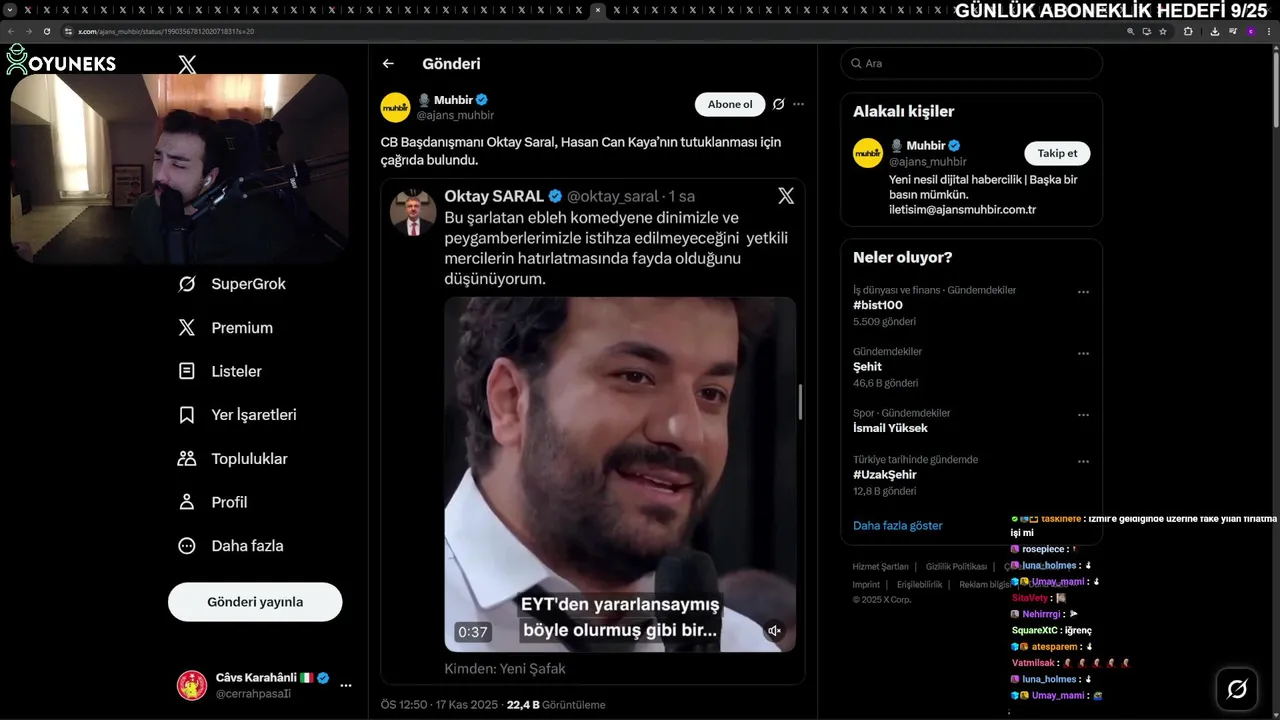Close the active browser tab

pyautogui.click(x=597, y=10)
